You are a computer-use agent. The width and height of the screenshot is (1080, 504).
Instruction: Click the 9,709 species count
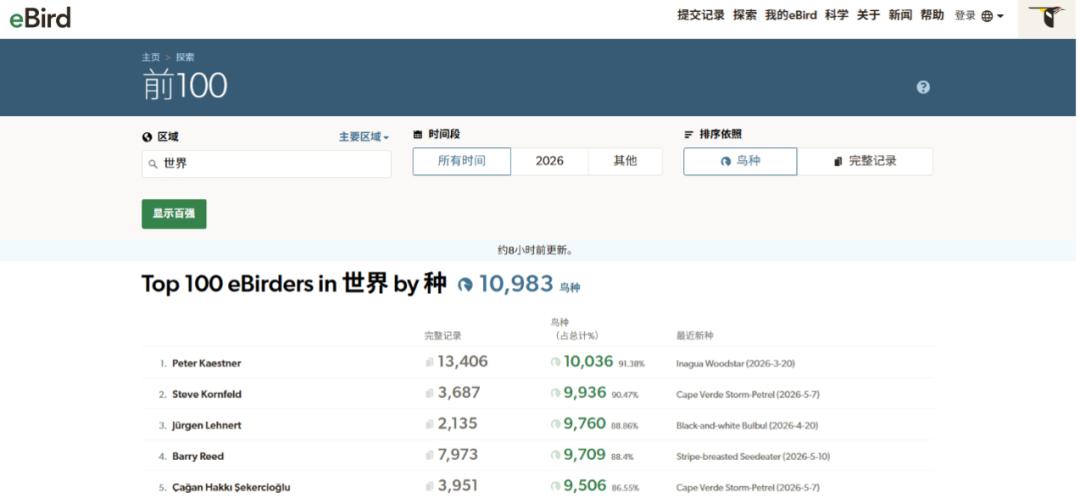pyautogui.click(x=585, y=454)
